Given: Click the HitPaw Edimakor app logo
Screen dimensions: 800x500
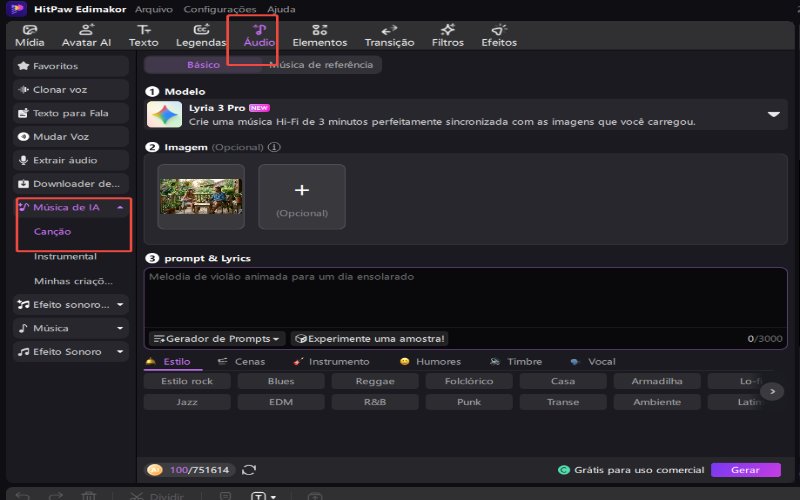Looking at the screenshot, I should pyautogui.click(x=17, y=9).
